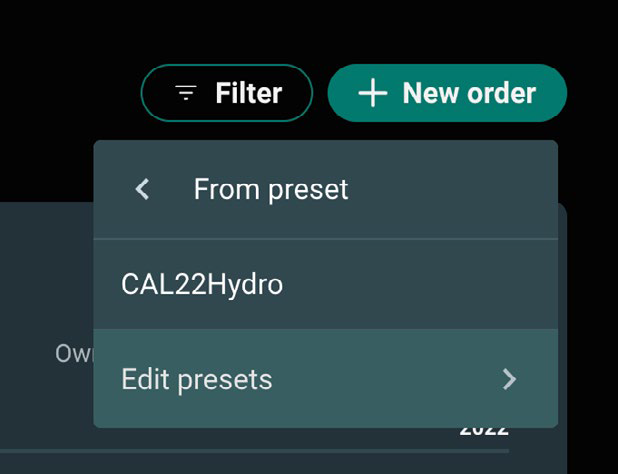Click the horizontal bar under 2022

point(254,451)
